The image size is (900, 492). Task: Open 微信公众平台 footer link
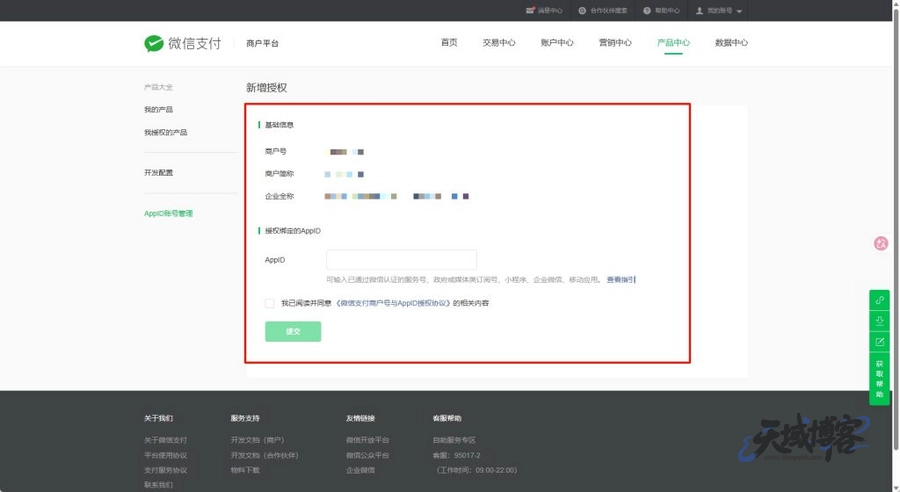(x=367, y=455)
